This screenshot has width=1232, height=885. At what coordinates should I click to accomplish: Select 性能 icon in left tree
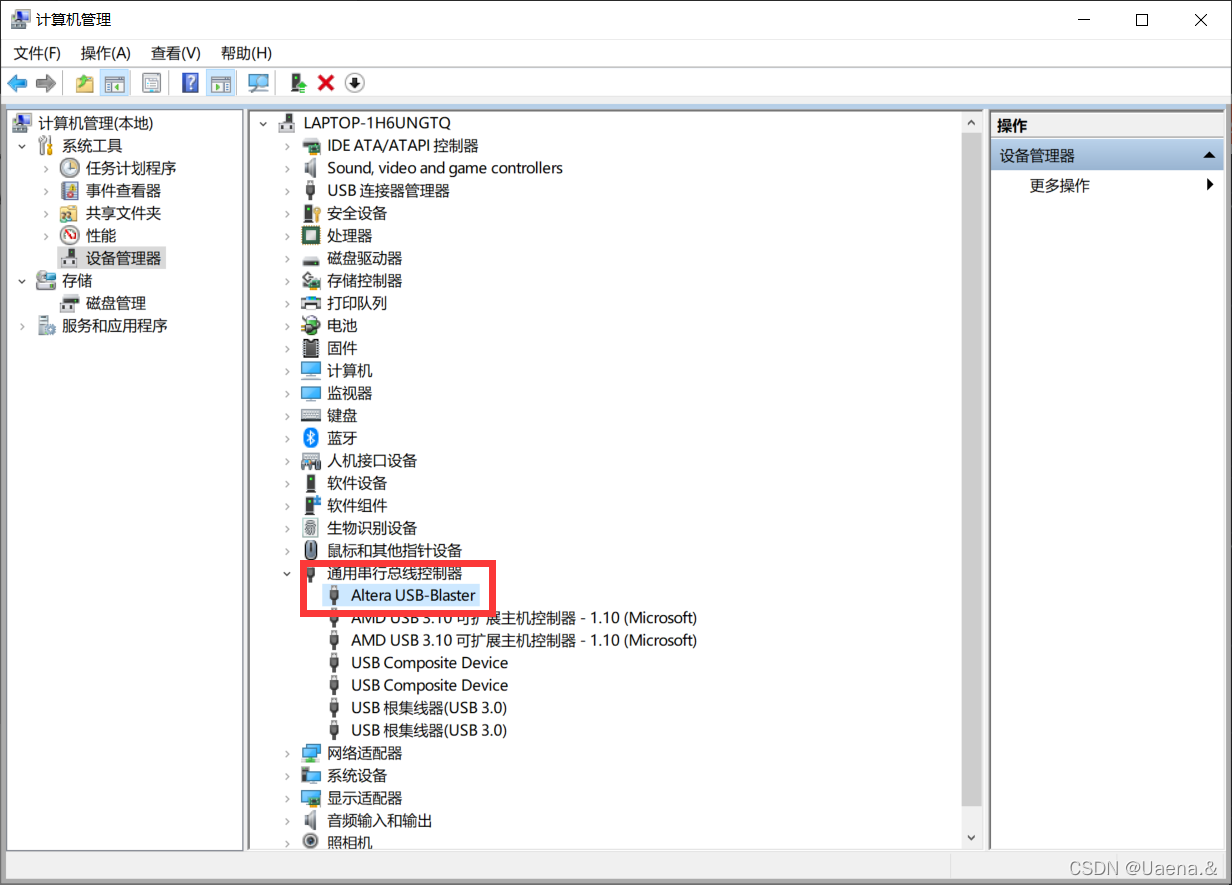tap(70, 235)
